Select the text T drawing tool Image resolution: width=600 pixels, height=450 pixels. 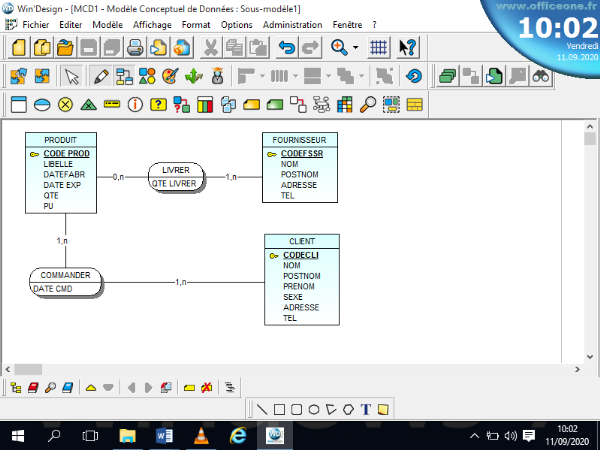coord(366,408)
